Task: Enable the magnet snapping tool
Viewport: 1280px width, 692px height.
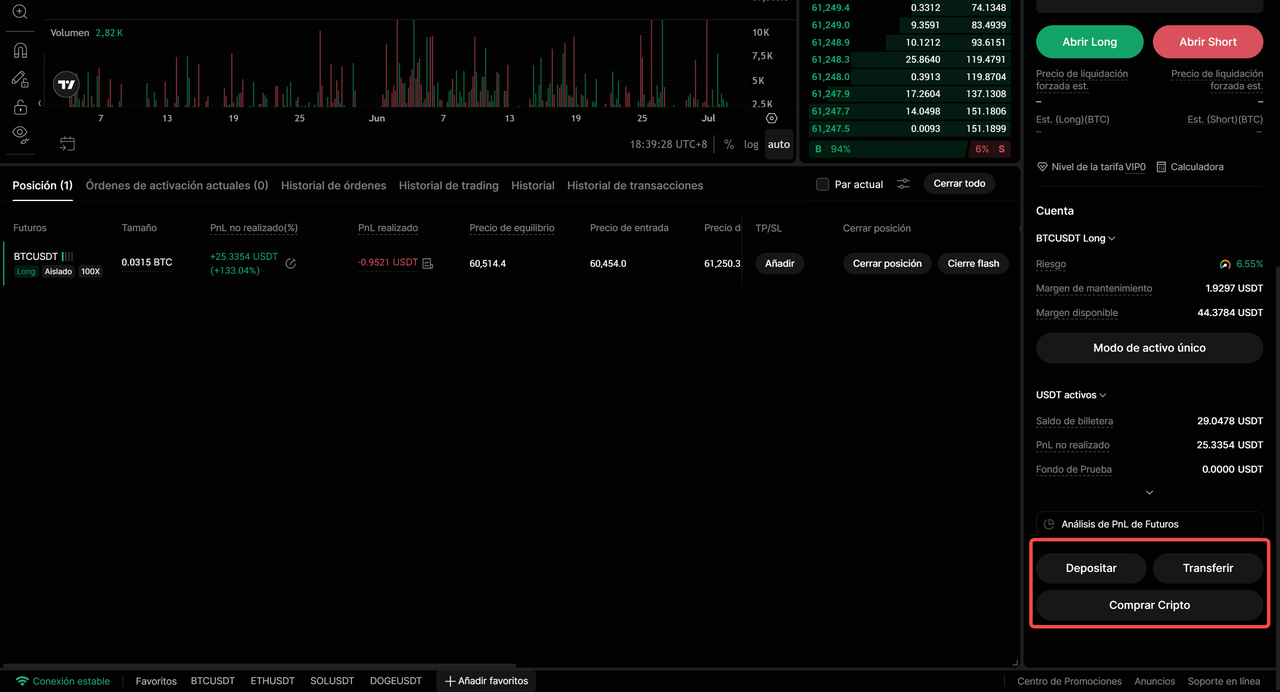Action: click(x=20, y=50)
